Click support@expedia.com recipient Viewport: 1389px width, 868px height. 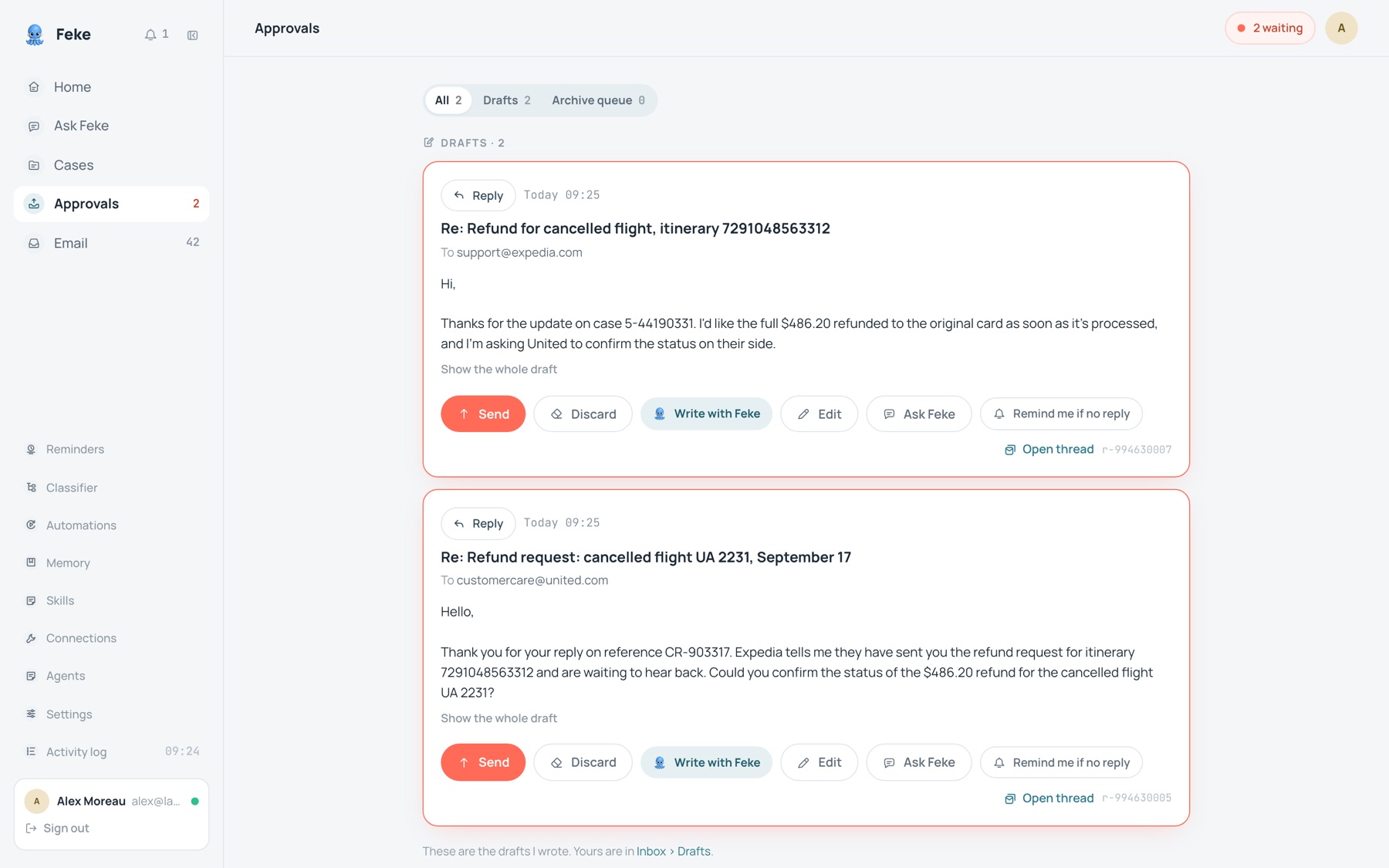(x=519, y=252)
